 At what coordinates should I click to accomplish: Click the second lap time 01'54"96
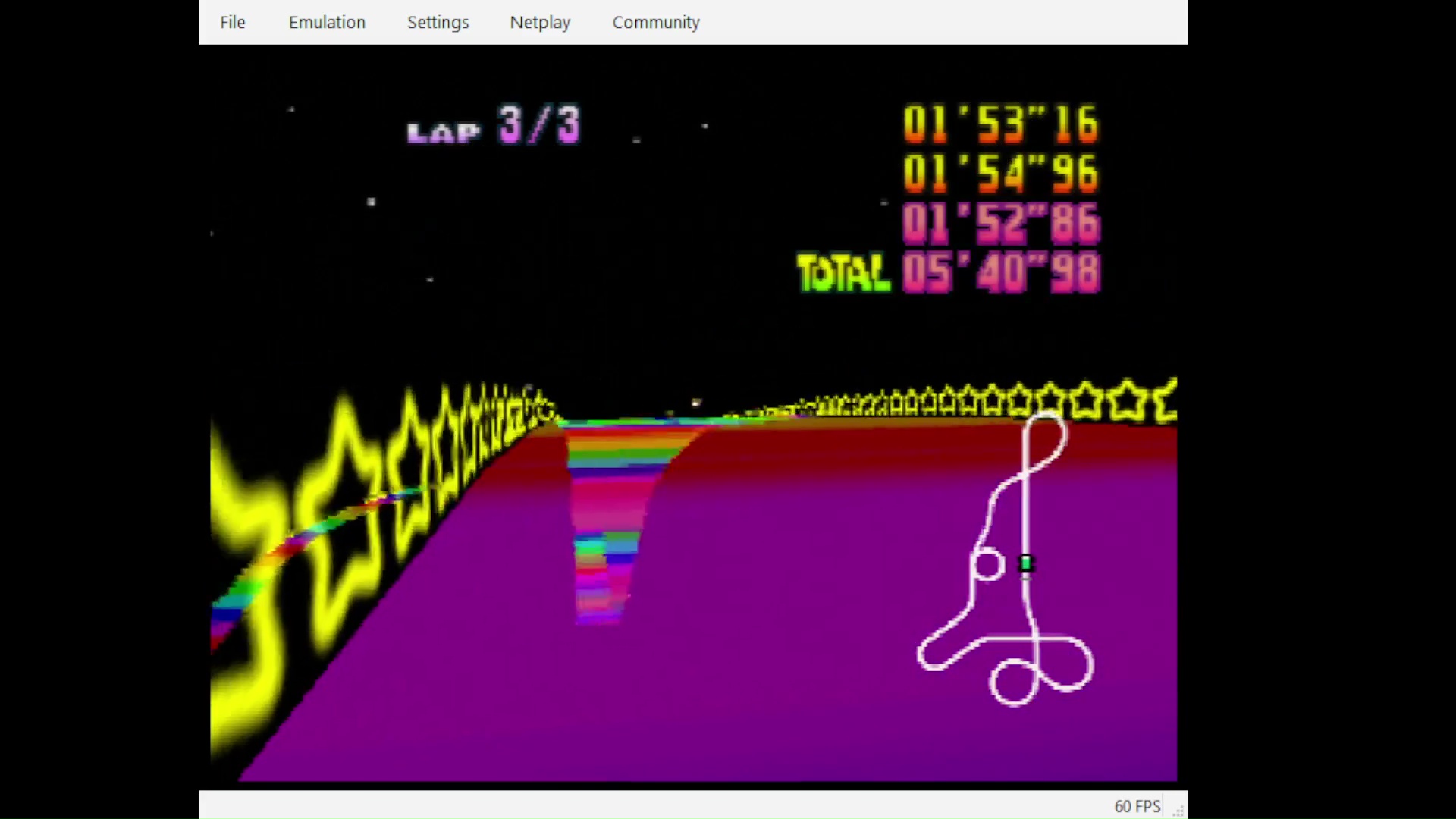(1000, 174)
